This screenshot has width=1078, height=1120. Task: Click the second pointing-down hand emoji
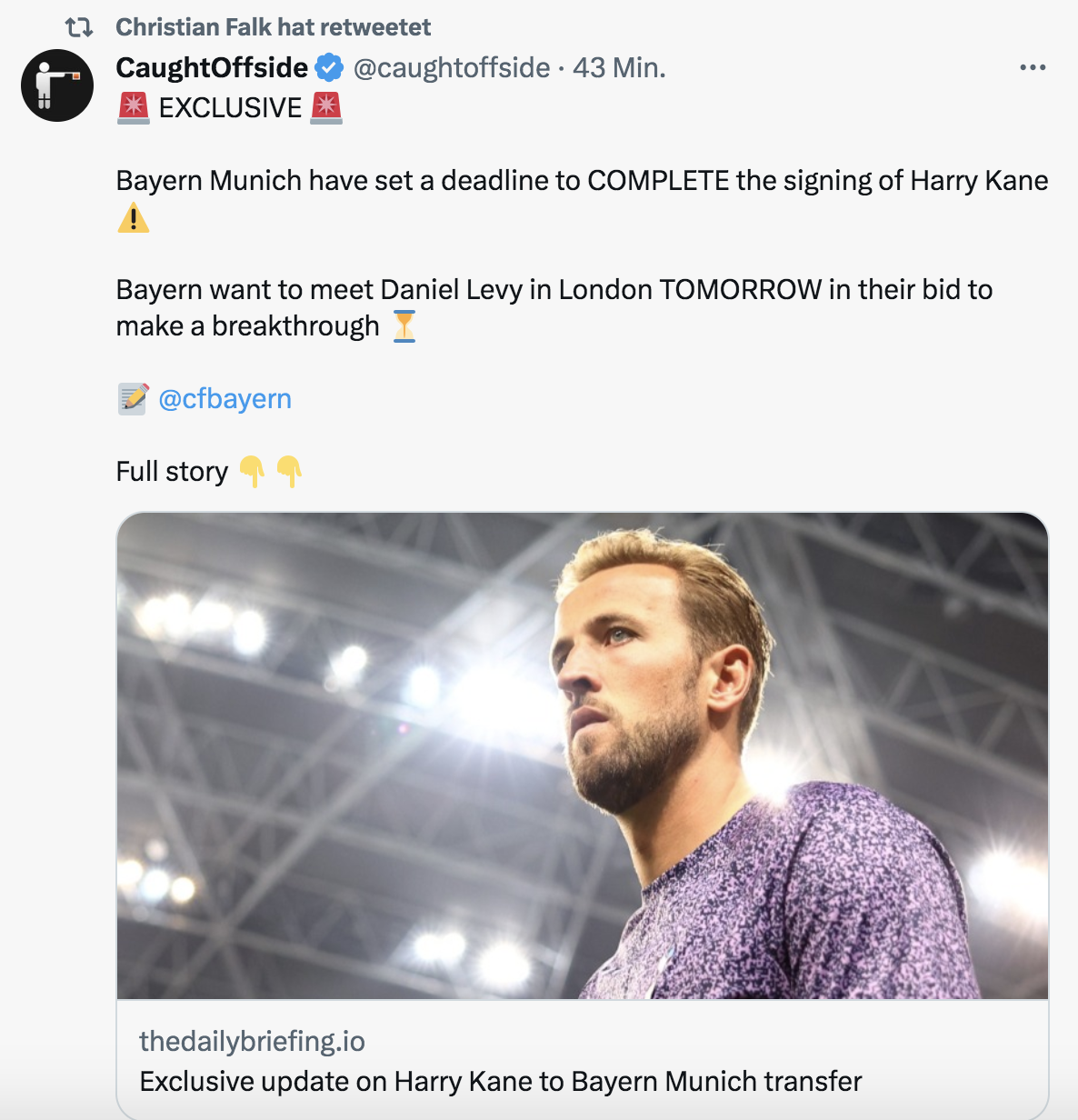(x=289, y=471)
